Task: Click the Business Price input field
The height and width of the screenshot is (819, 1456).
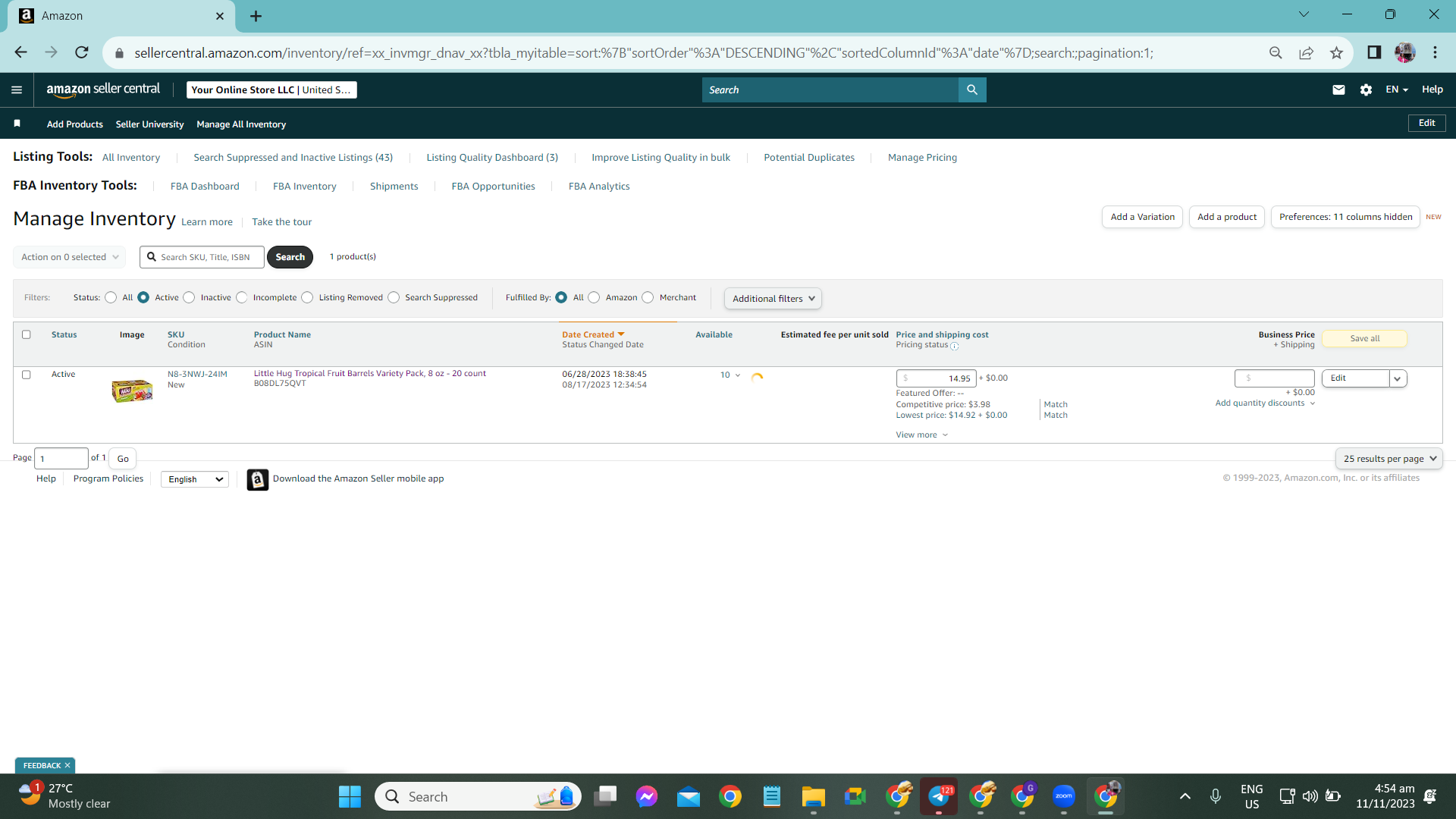Action: (1274, 378)
